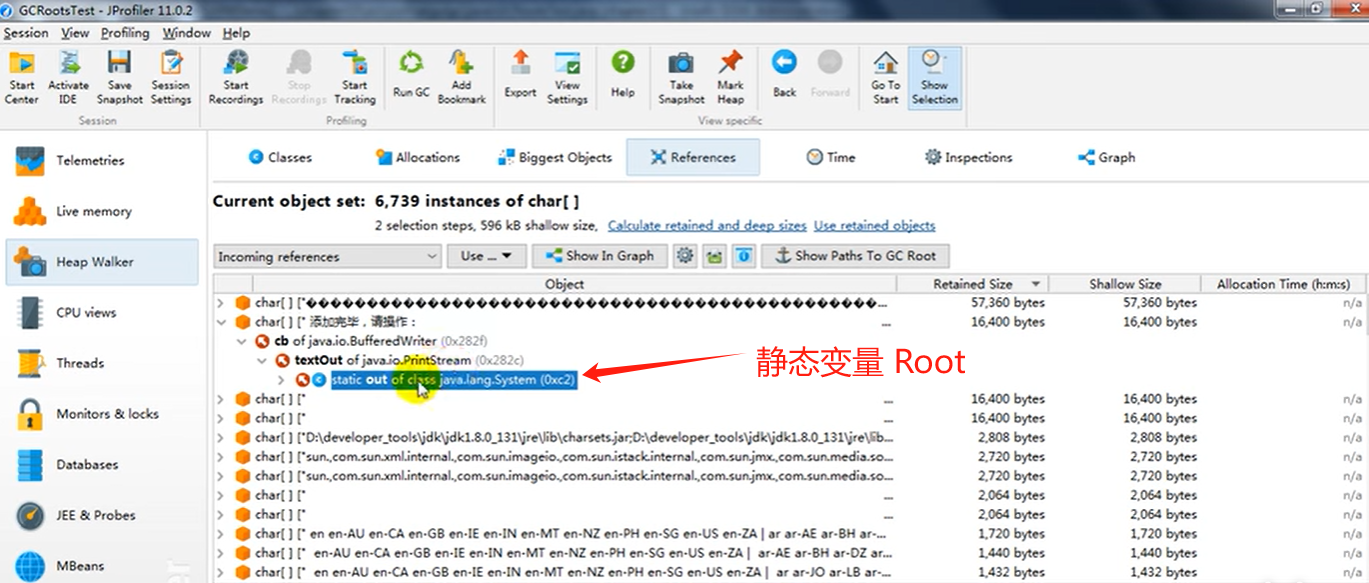Viewport: 1369px width, 583px height.
Task: Open View Settings from toolbar
Action: click(567, 78)
